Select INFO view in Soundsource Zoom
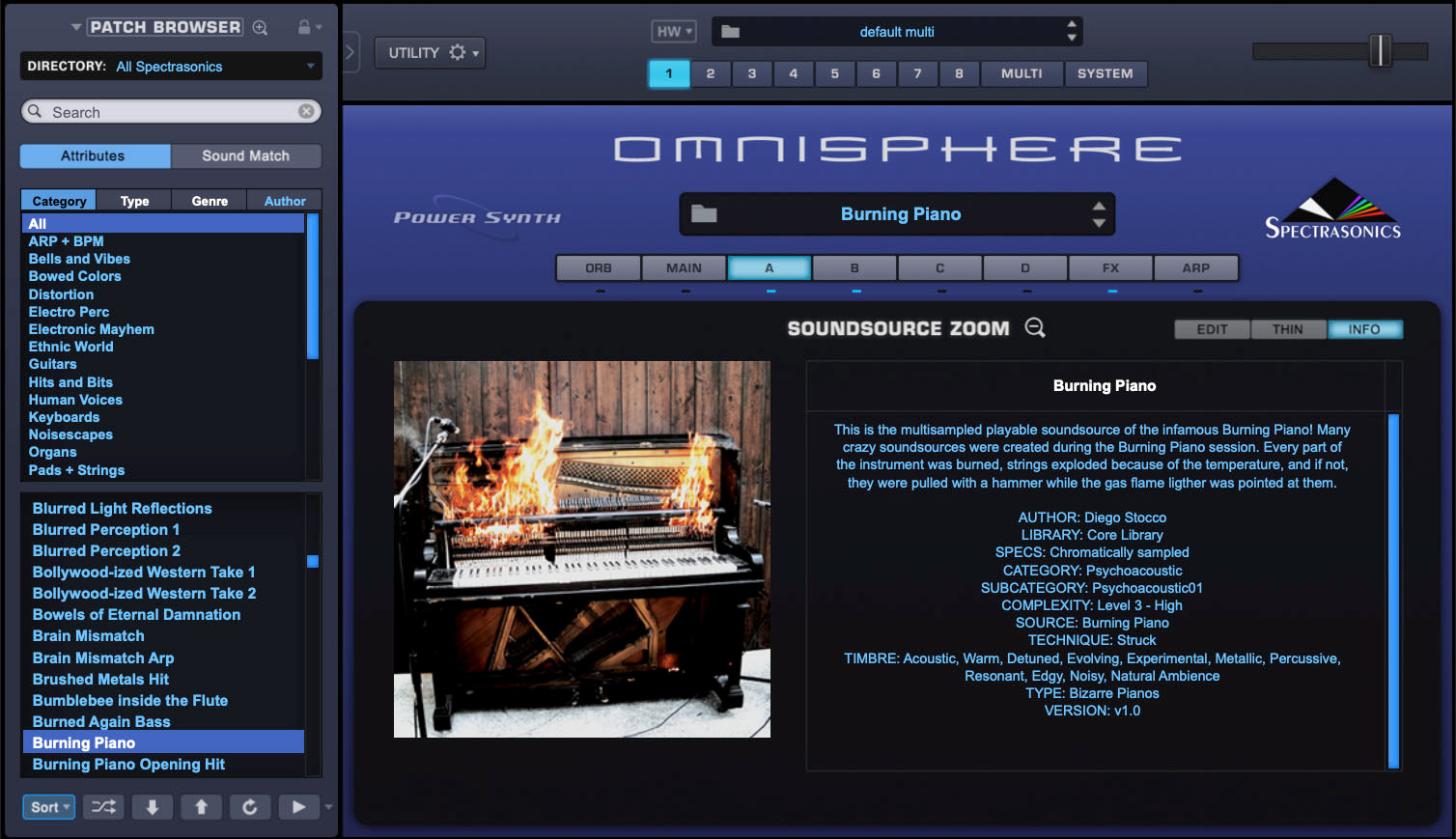 (x=1364, y=329)
